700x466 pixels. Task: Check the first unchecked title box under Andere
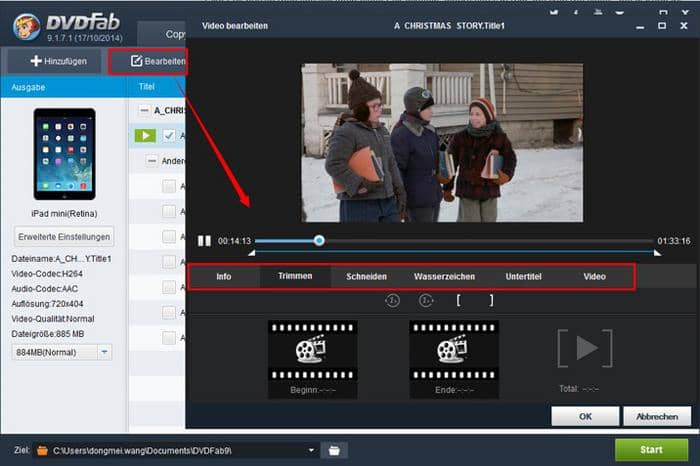coord(169,186)
